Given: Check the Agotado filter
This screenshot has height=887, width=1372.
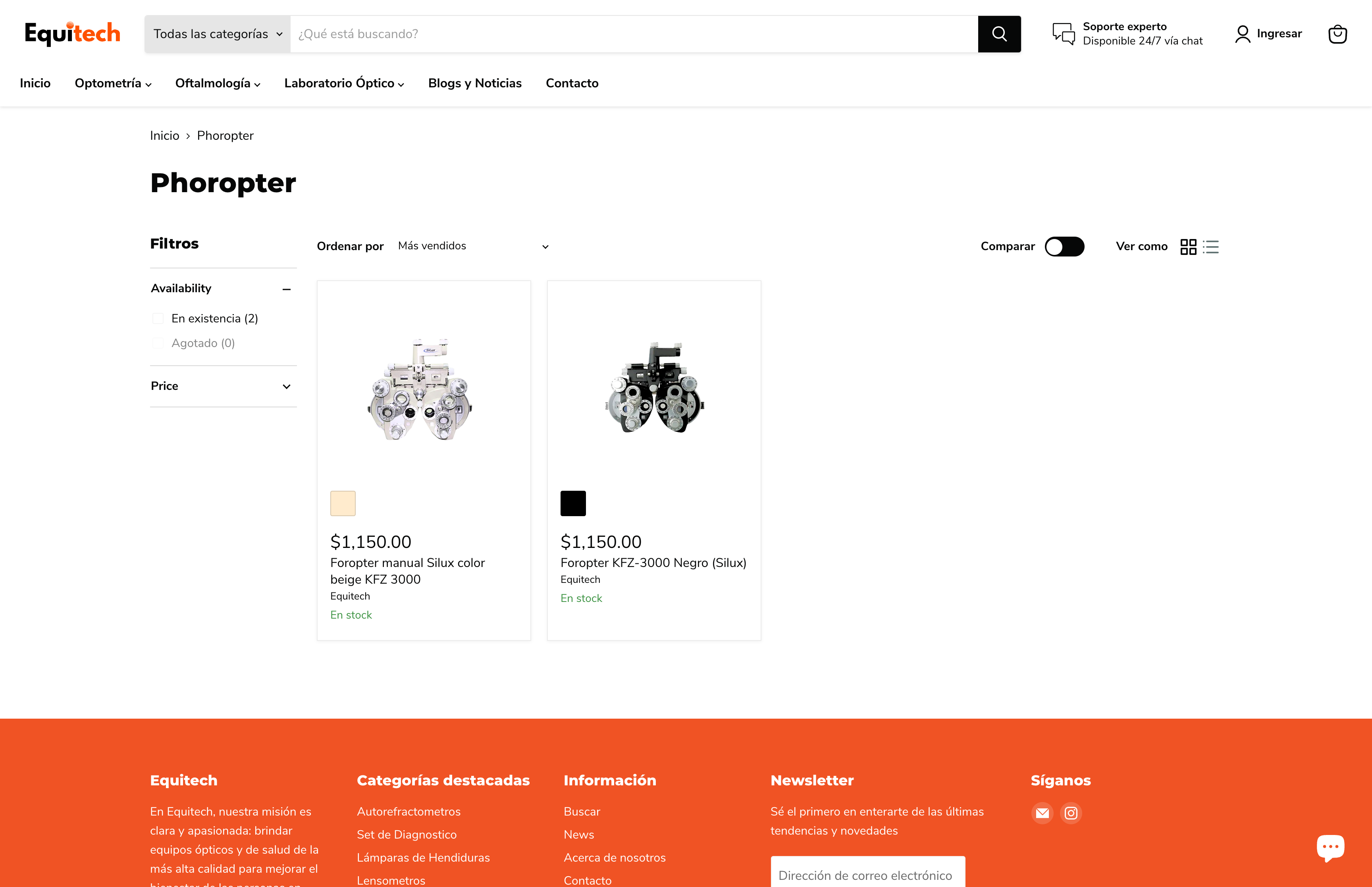Looking at the screenshot, I should 158,343.
